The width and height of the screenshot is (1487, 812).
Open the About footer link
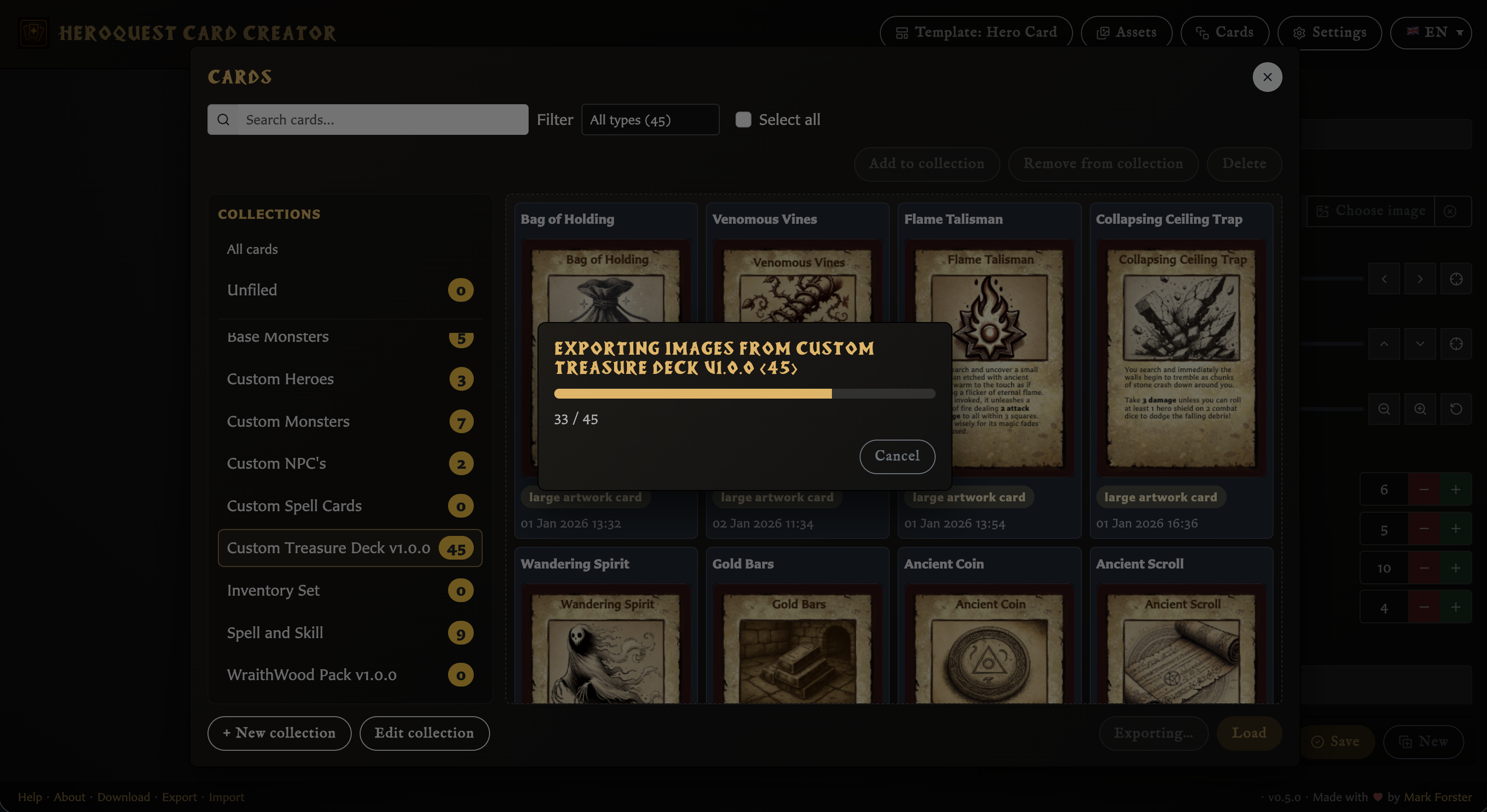click(69, 798)
